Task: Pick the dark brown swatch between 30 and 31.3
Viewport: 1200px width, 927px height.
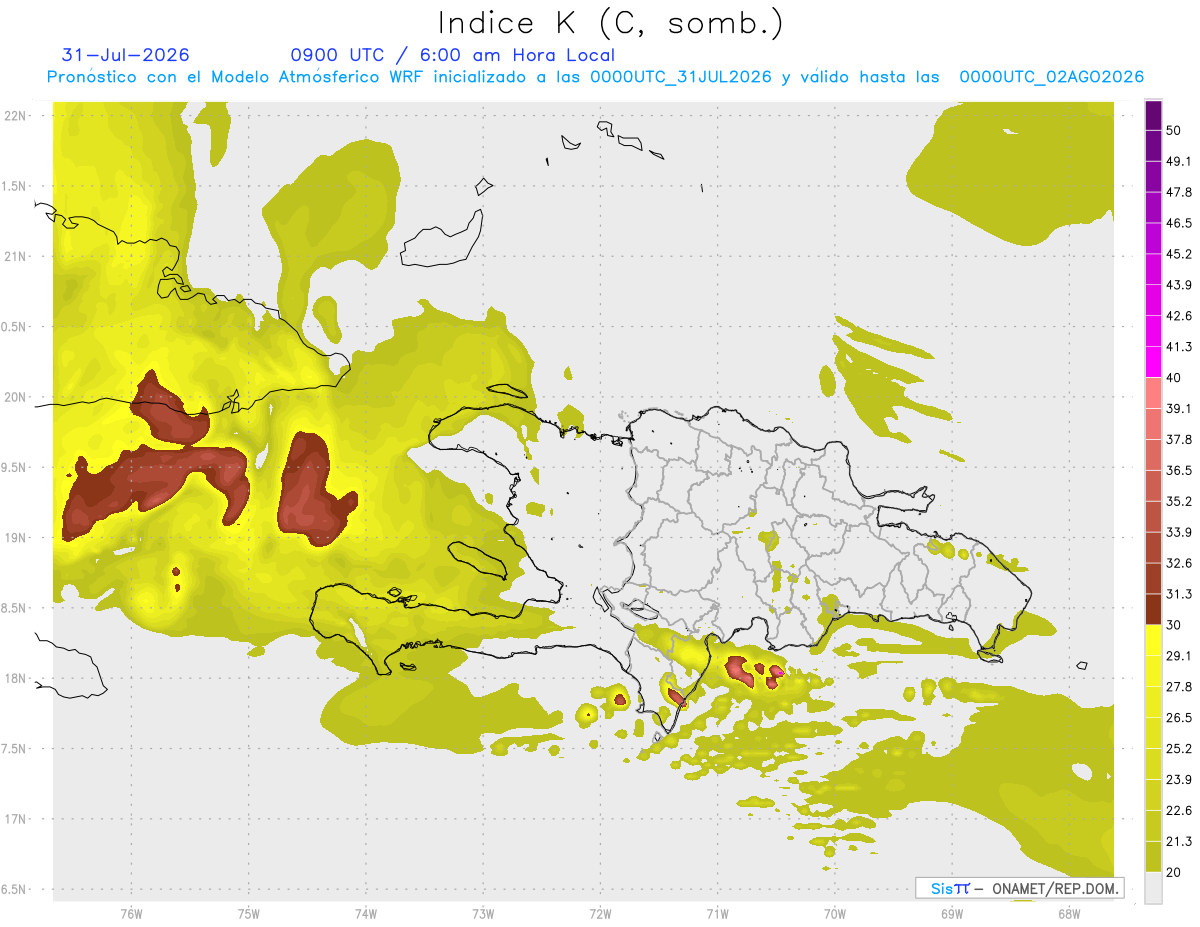Action: pos(1154,610)
